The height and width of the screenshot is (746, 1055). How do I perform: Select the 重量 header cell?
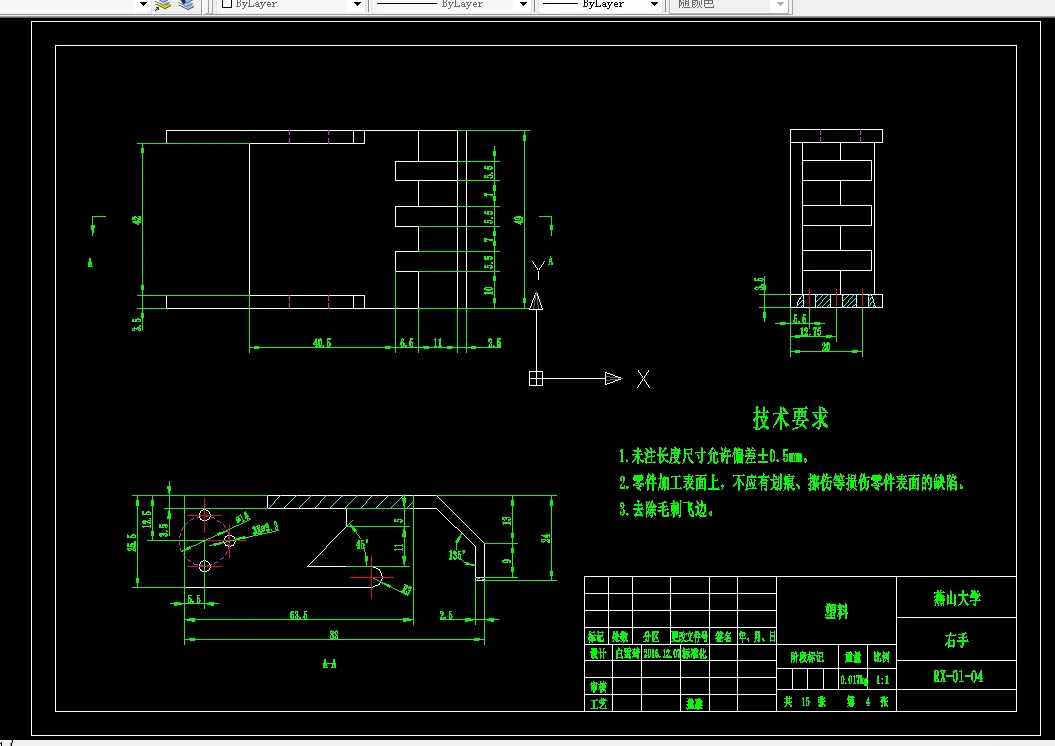point(853,657)
